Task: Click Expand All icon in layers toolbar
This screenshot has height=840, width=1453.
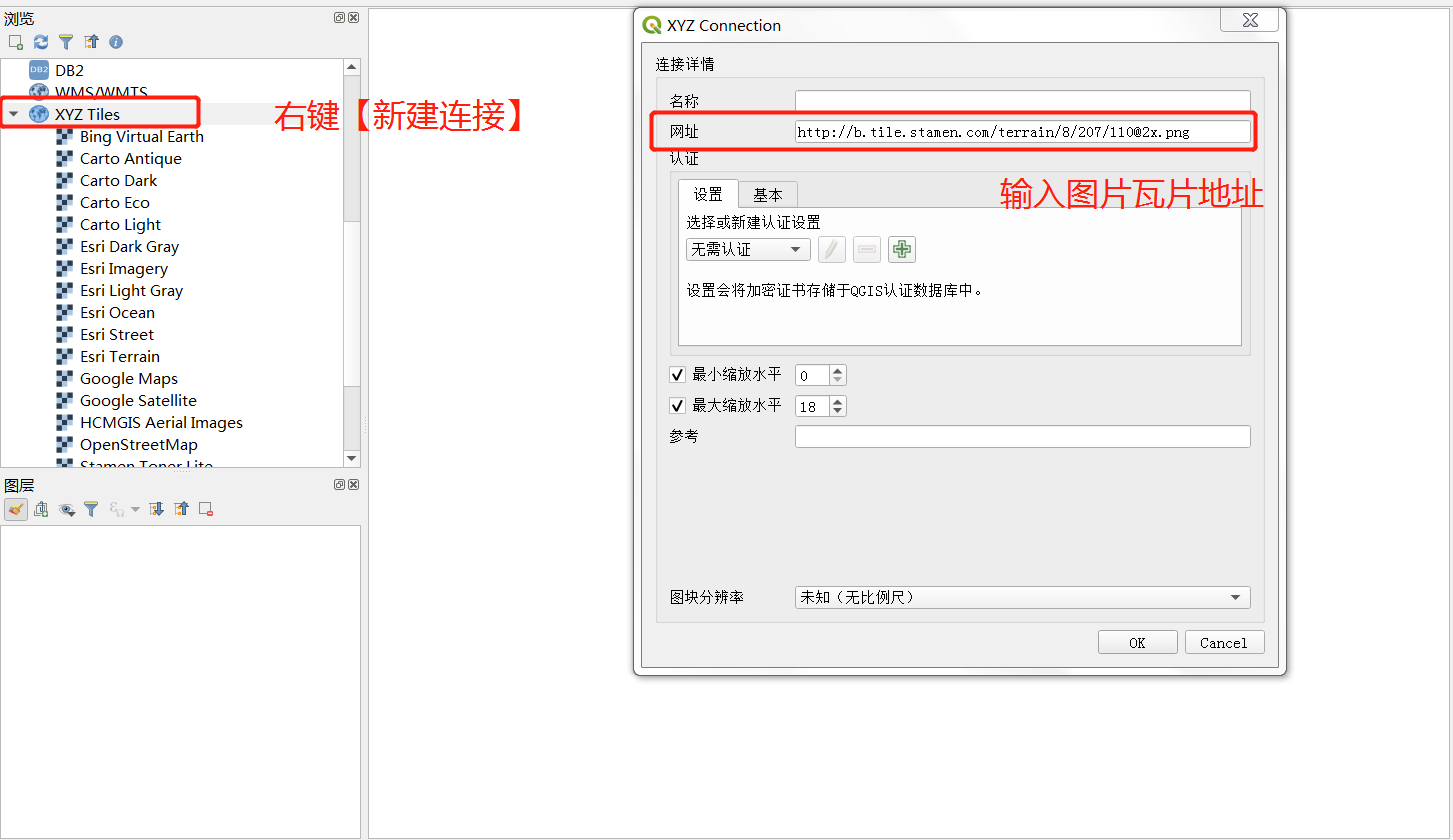Action: click(156, 509)
